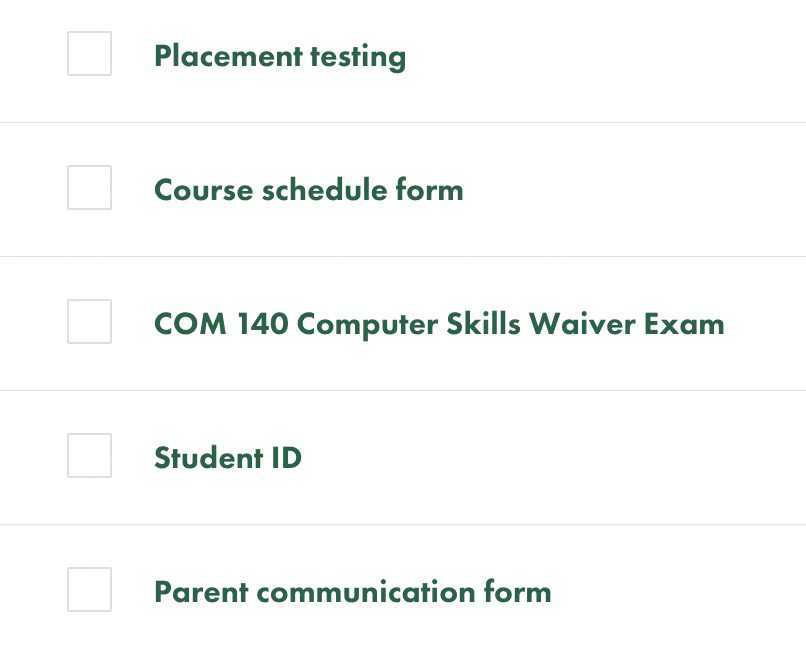Mark the Student ID checkbox
Viewport: 806px width, 648px height.
pos(89,456)
